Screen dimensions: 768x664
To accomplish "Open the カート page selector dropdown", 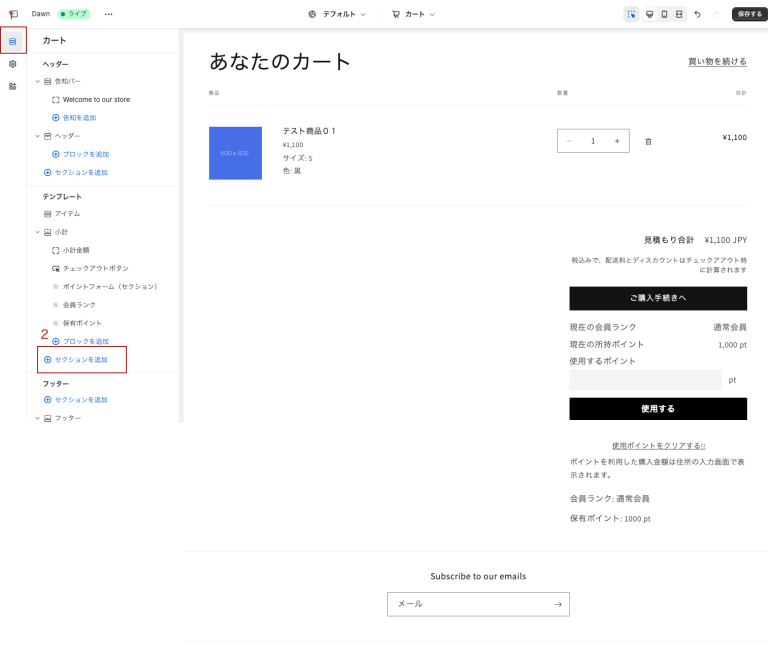I will pyautogui.click(x=413, y=14).
